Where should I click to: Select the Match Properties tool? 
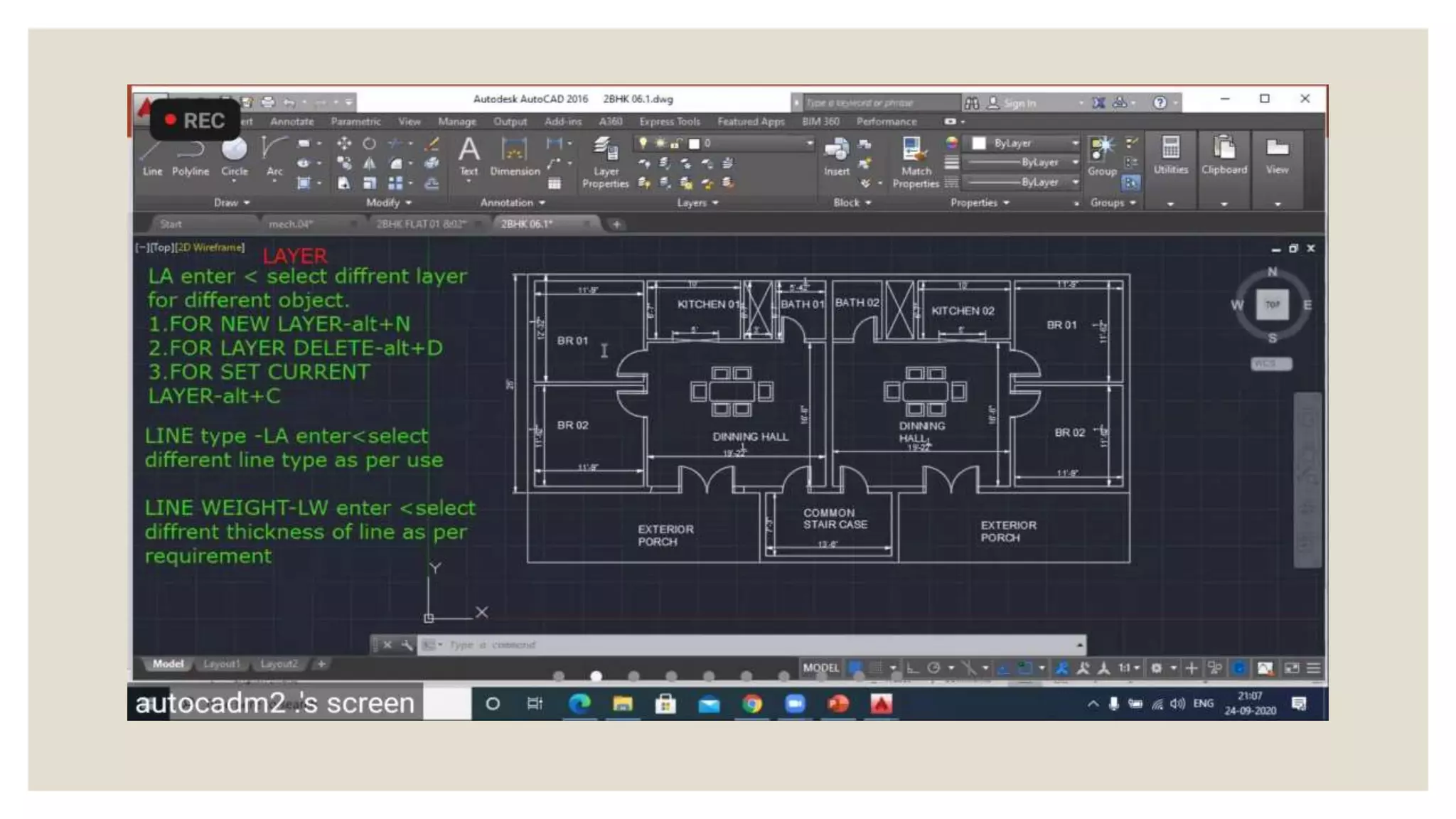click(x=916, y=162)
